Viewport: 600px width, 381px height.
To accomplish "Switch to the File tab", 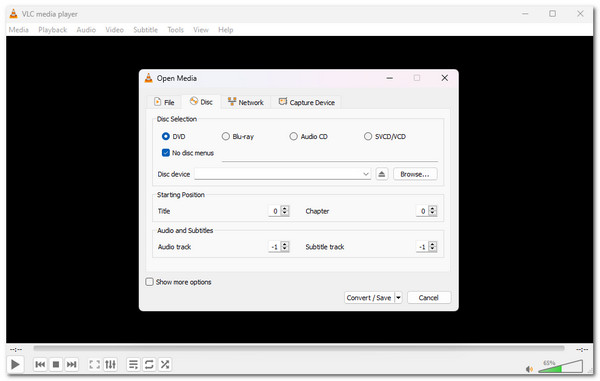I will point(164,102).
